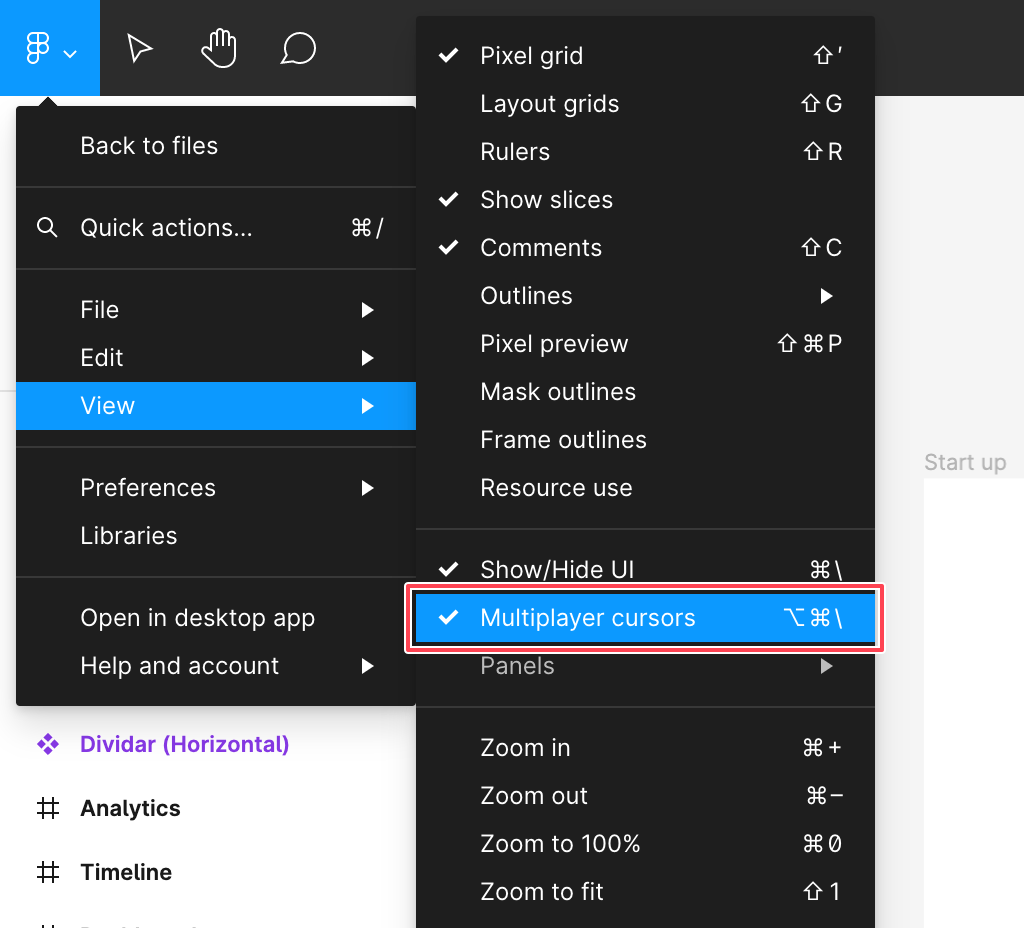Select the Comment tool in the toolbar
This screenshot has height=928, width=1024.
(x=298, y=47)
